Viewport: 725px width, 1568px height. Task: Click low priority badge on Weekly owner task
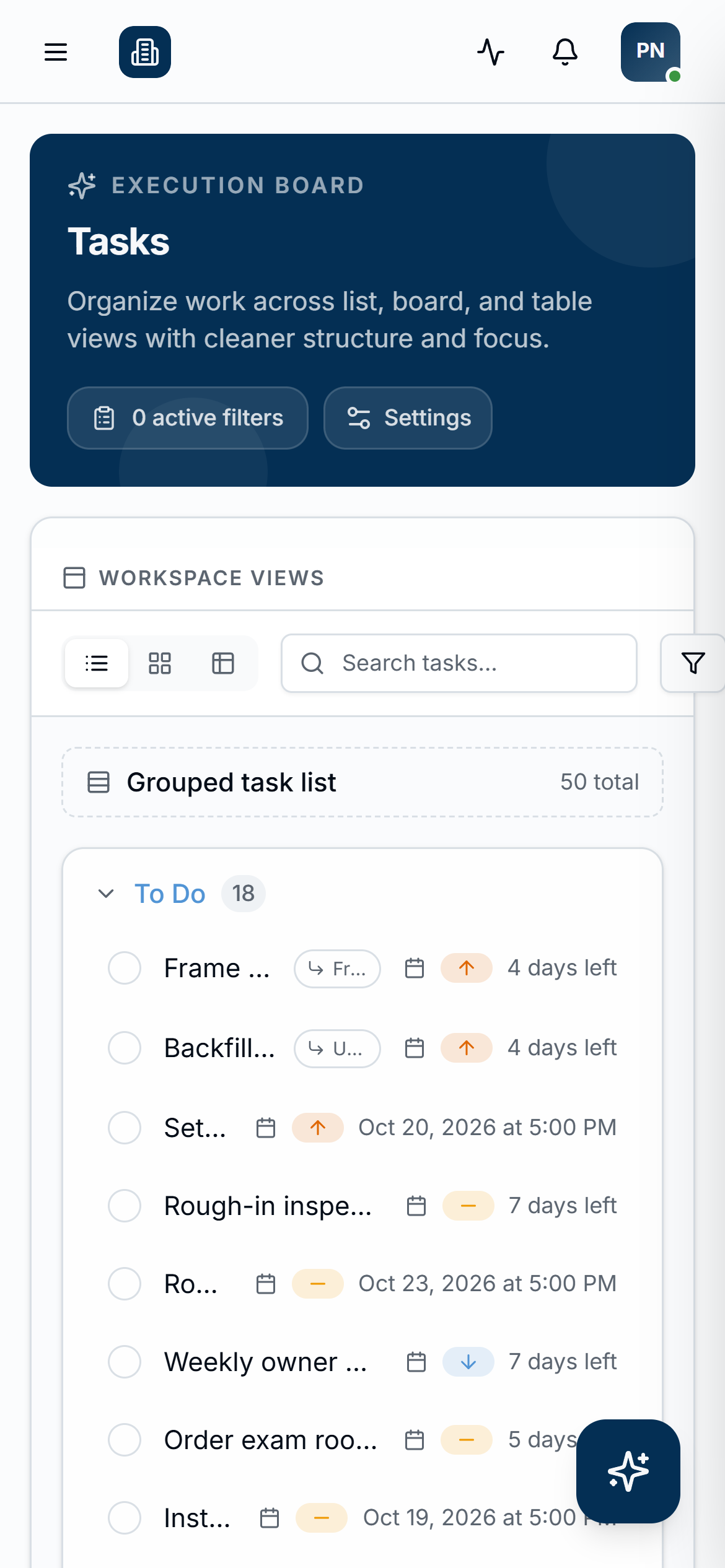coord(468,1362)
